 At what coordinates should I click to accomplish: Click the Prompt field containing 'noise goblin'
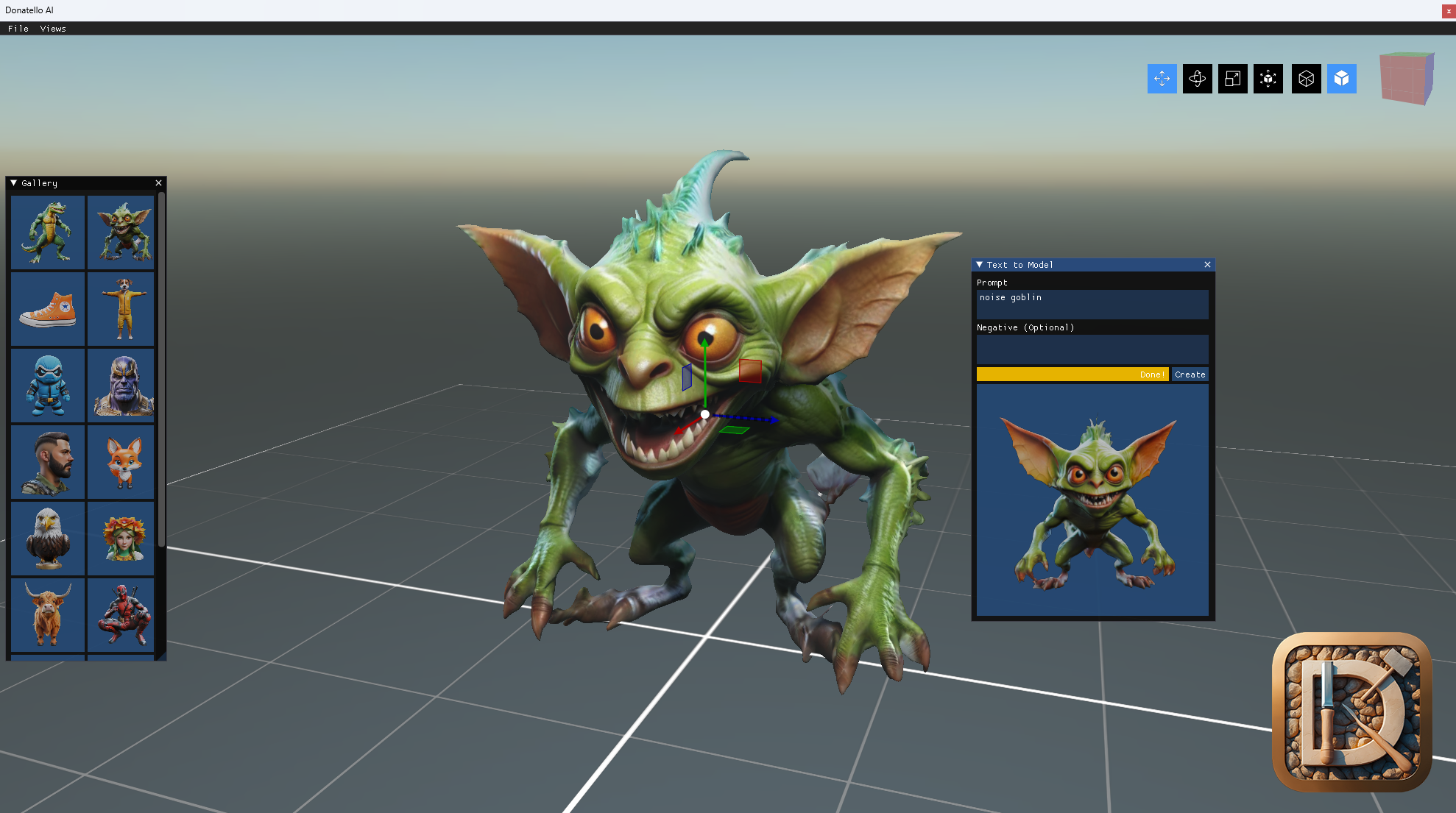tap(1092, 304)
